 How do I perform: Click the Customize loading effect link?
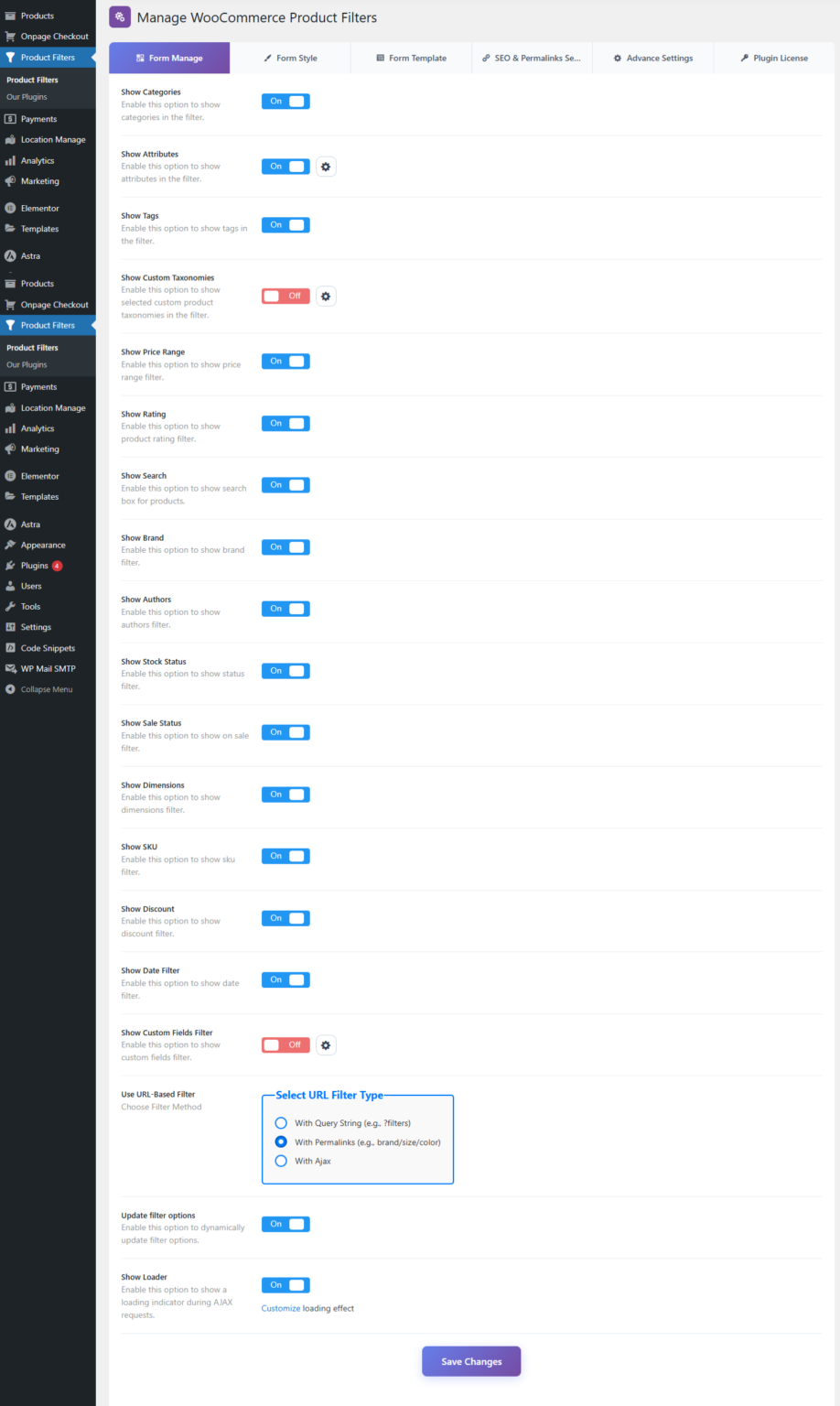coord(281,1308)
